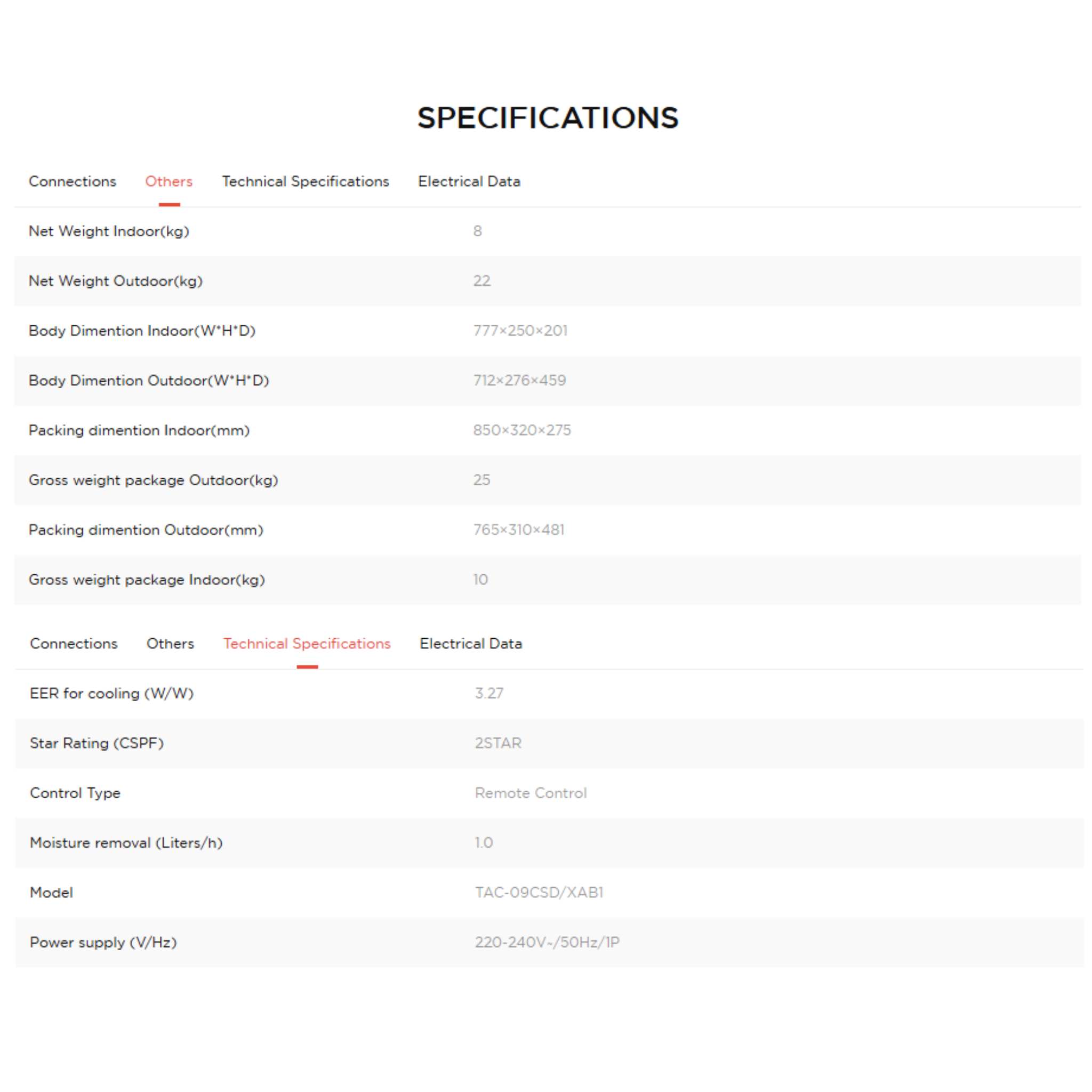Click the Gross weight package Outdoor label
Image resolution: width=1092 pixels, height=1092 pixels.
(153, 480)
